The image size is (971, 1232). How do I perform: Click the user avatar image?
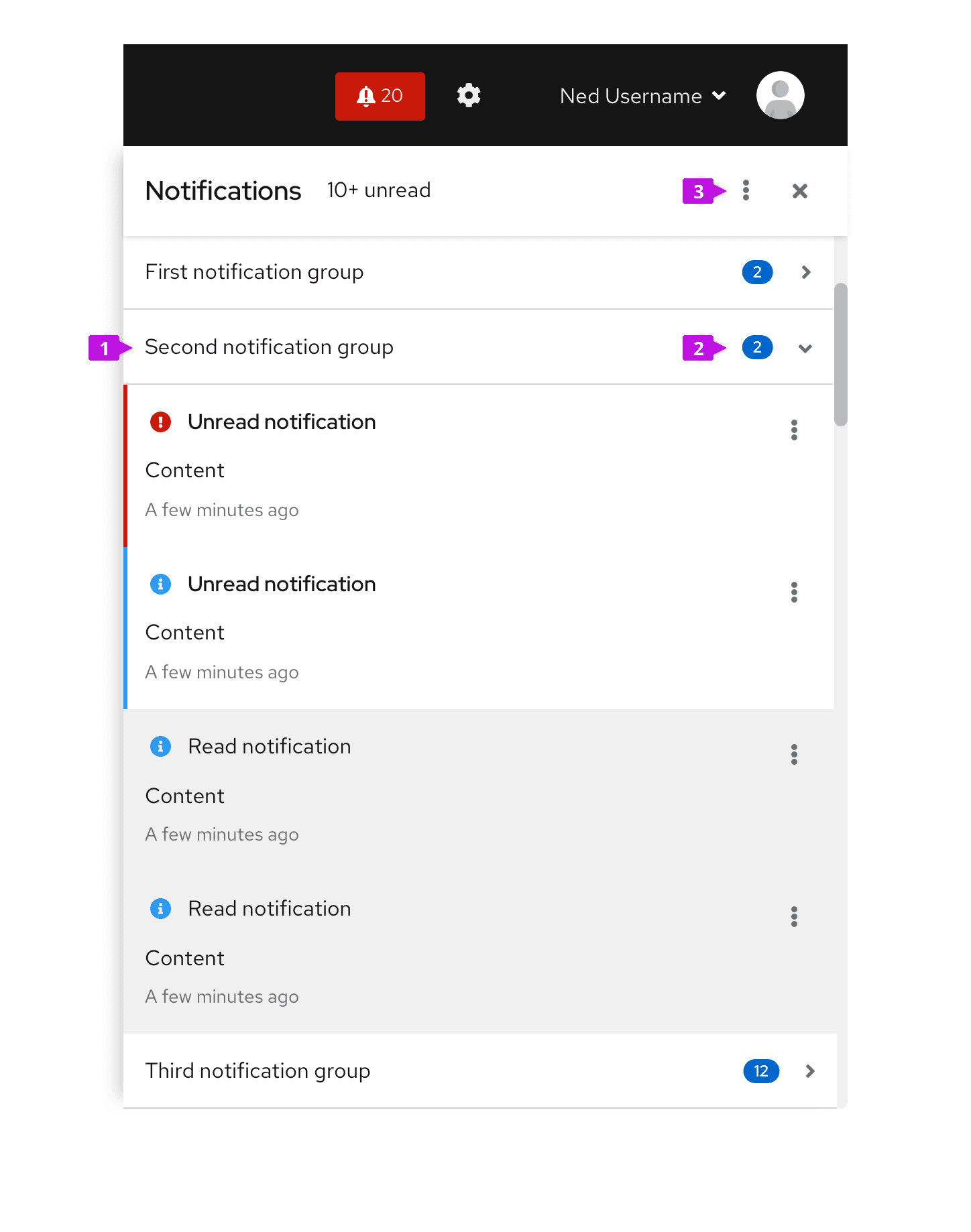780,96
